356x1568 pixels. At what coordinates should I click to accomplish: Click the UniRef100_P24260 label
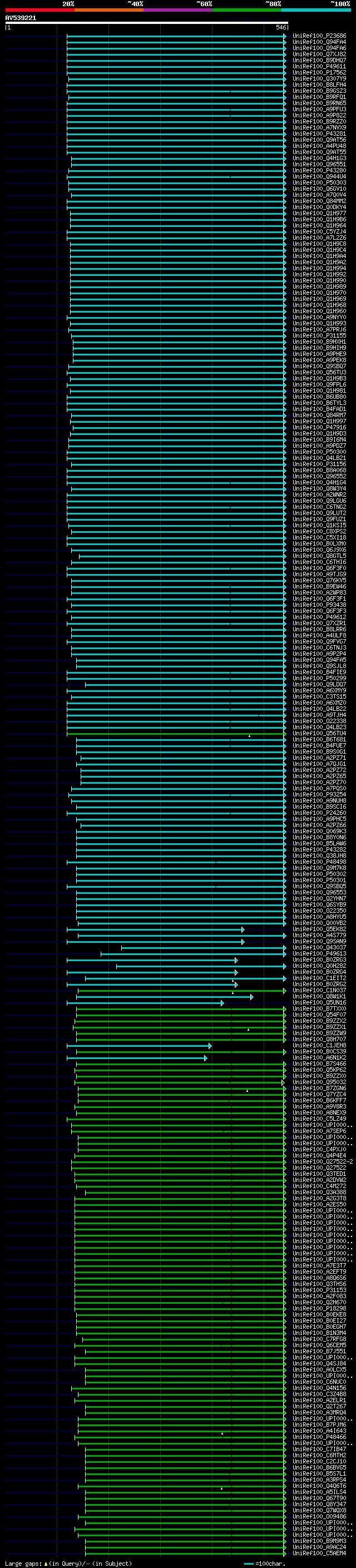click(319, 813)
